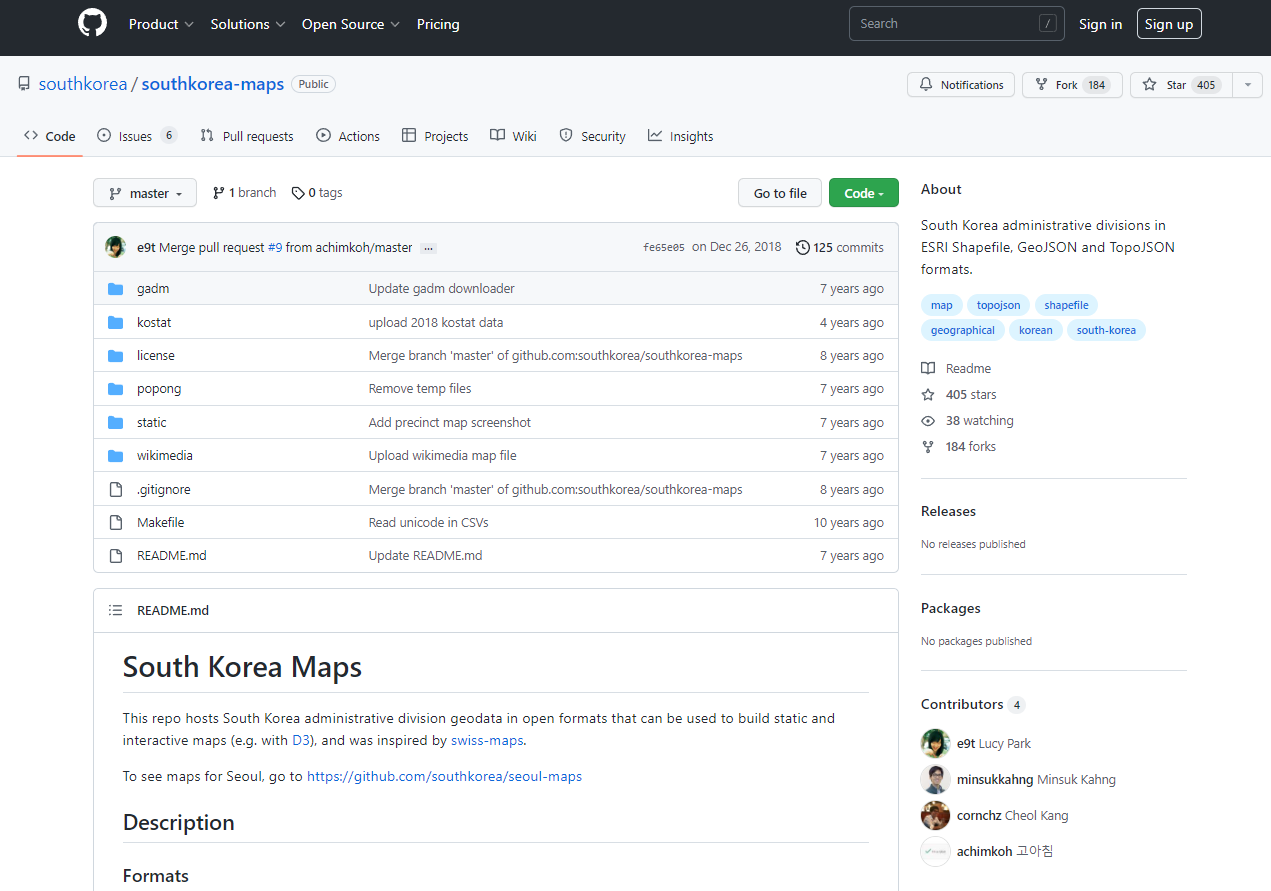
Task: Open the Solutions dropdown menu
Action: click(248, 24)
